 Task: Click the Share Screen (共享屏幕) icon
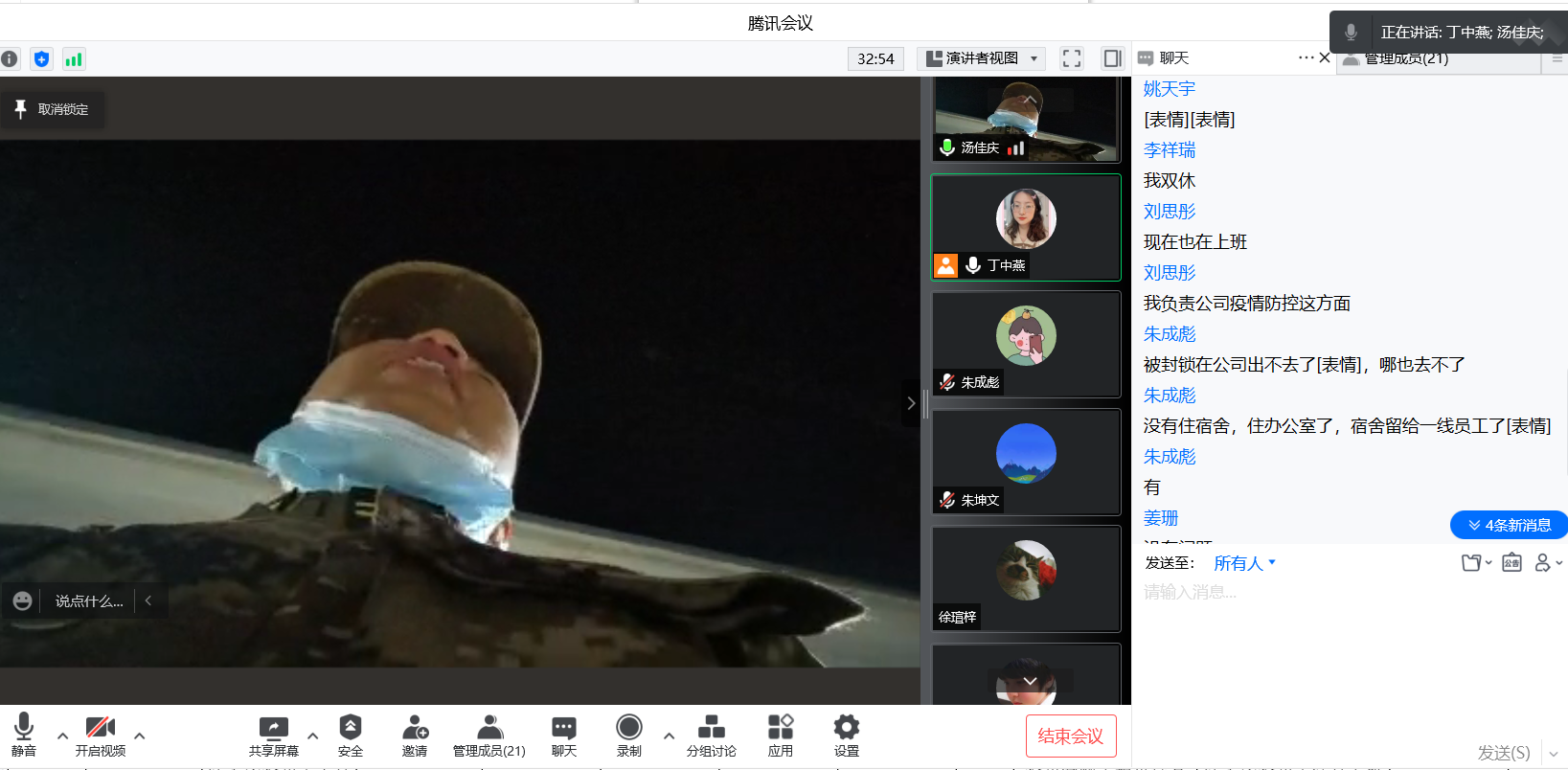[x=273, y=728]
